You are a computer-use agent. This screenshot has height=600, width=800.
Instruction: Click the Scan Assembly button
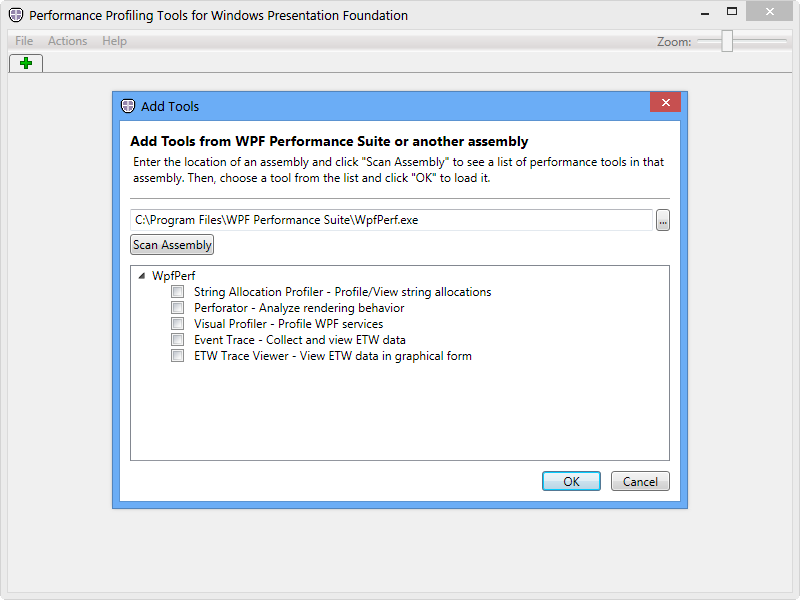(172, 245)
